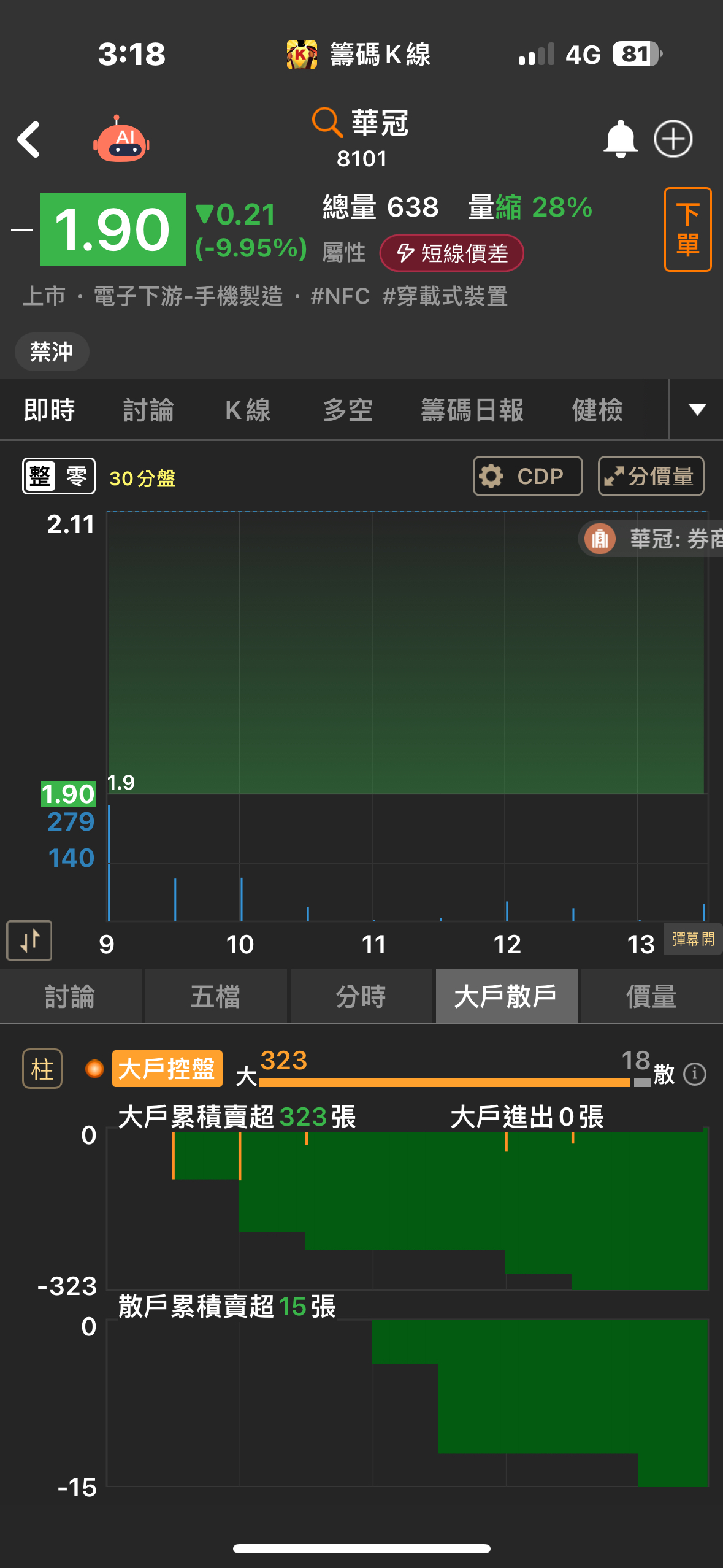Screen dimensions: 723x1568
Task: Tap the back arrow icon
Action: (x=29, y=139)
